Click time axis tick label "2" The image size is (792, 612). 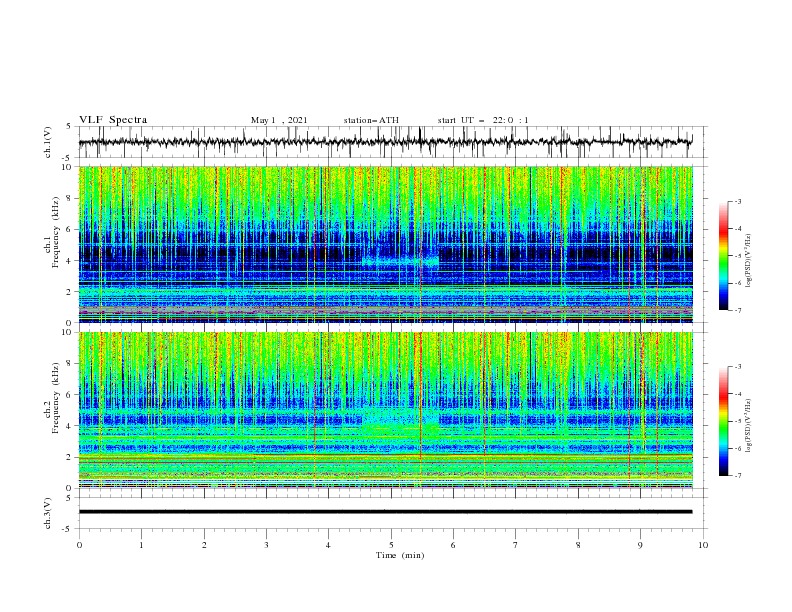point(204,545)
